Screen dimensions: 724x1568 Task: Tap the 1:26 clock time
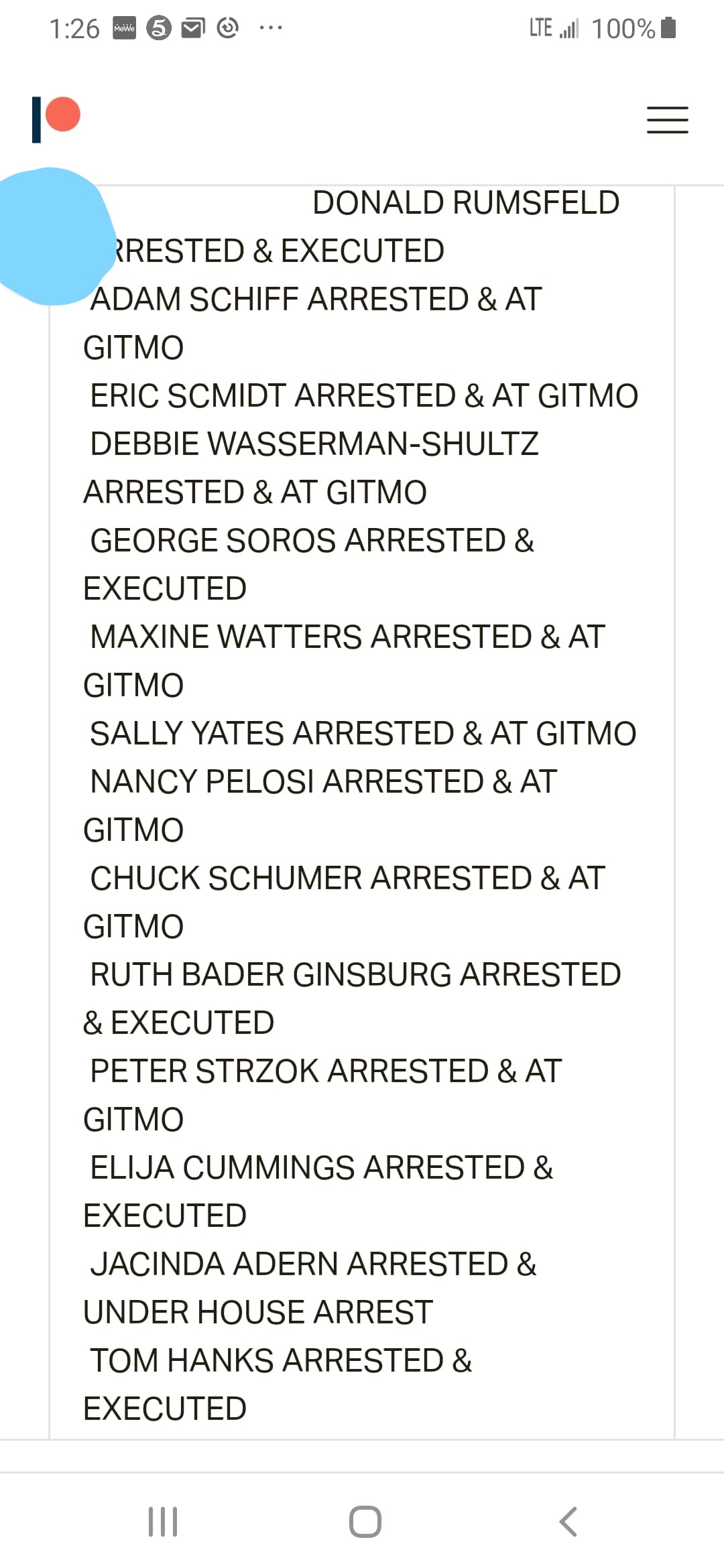[x=74, y=29]
